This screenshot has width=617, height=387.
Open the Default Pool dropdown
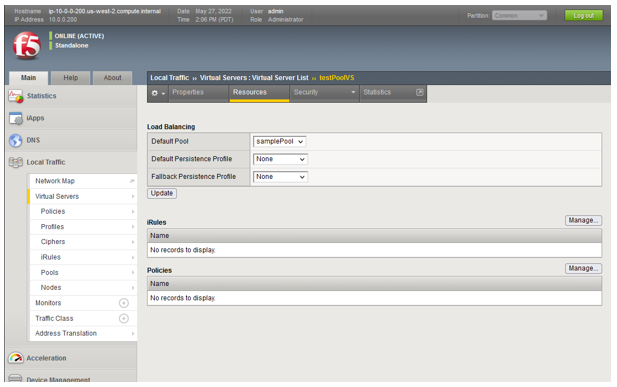point(279,141)
